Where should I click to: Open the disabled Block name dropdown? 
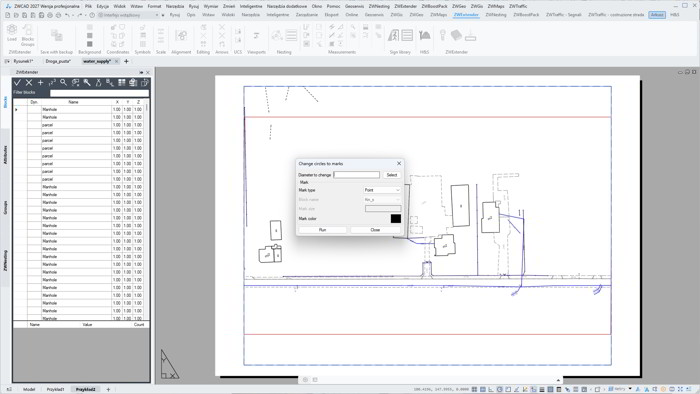(x=383, y=199)
